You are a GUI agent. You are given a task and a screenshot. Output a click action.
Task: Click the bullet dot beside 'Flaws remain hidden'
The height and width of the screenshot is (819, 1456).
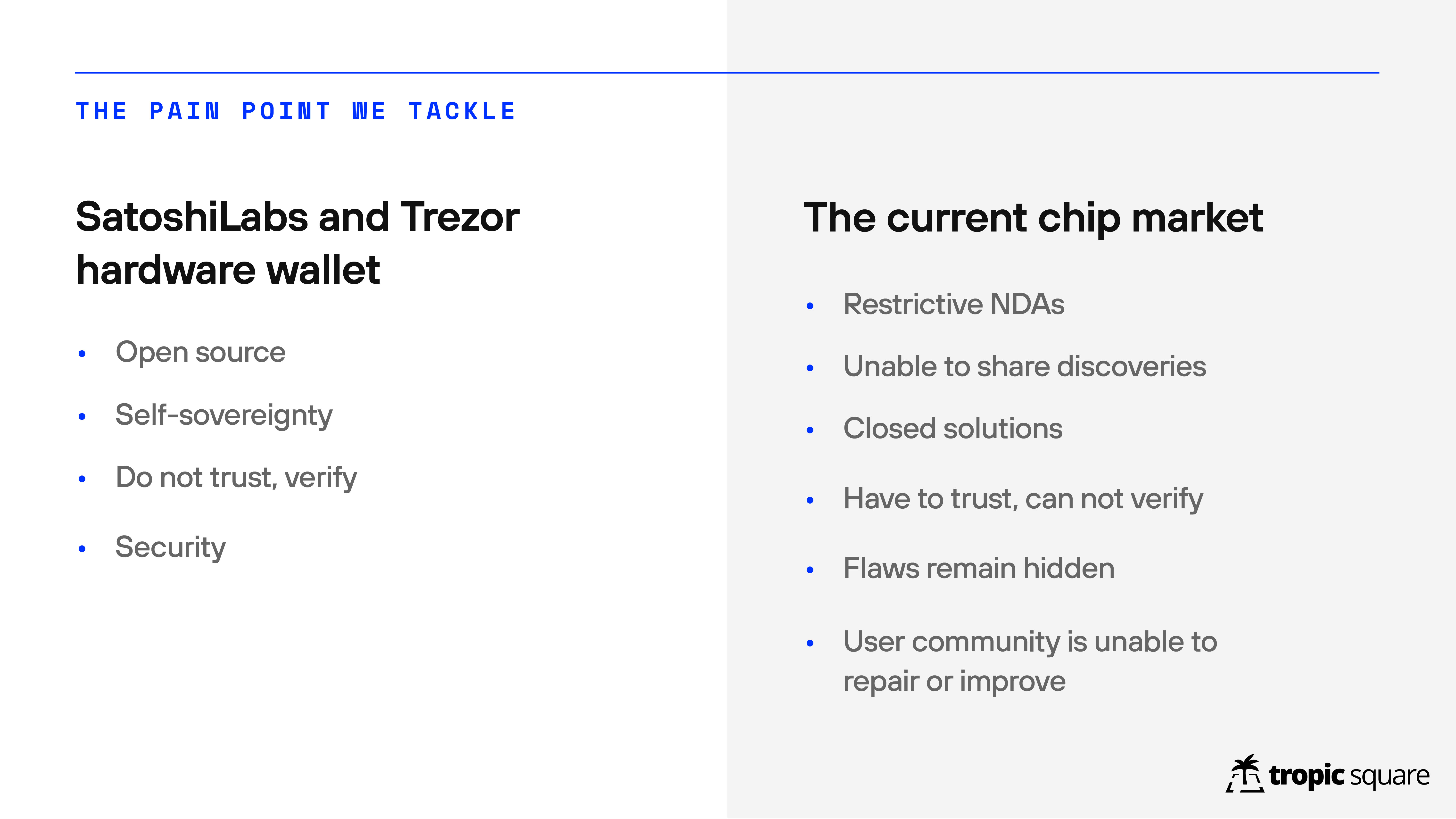coord(810,570)
